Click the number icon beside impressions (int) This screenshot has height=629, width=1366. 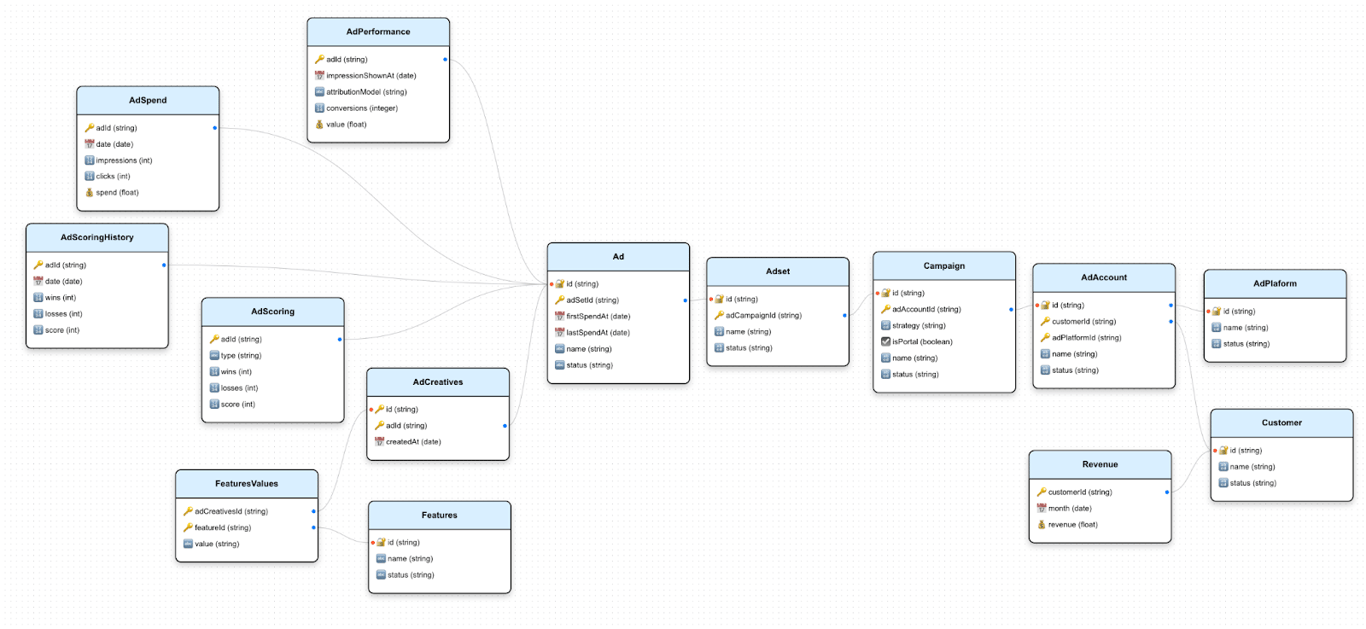pyautogui.click(x=89, y=160)
